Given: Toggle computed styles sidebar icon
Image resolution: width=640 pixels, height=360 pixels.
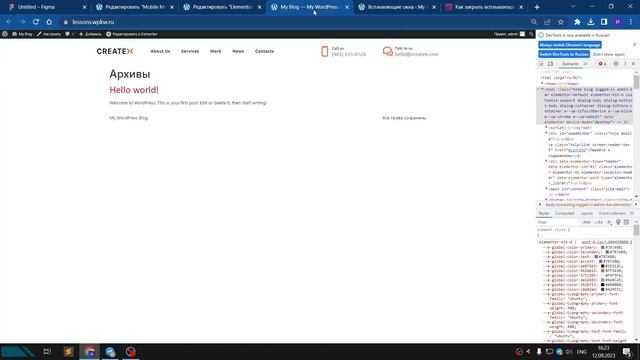Looking at the screenshot, I should (x=627, y=222).
